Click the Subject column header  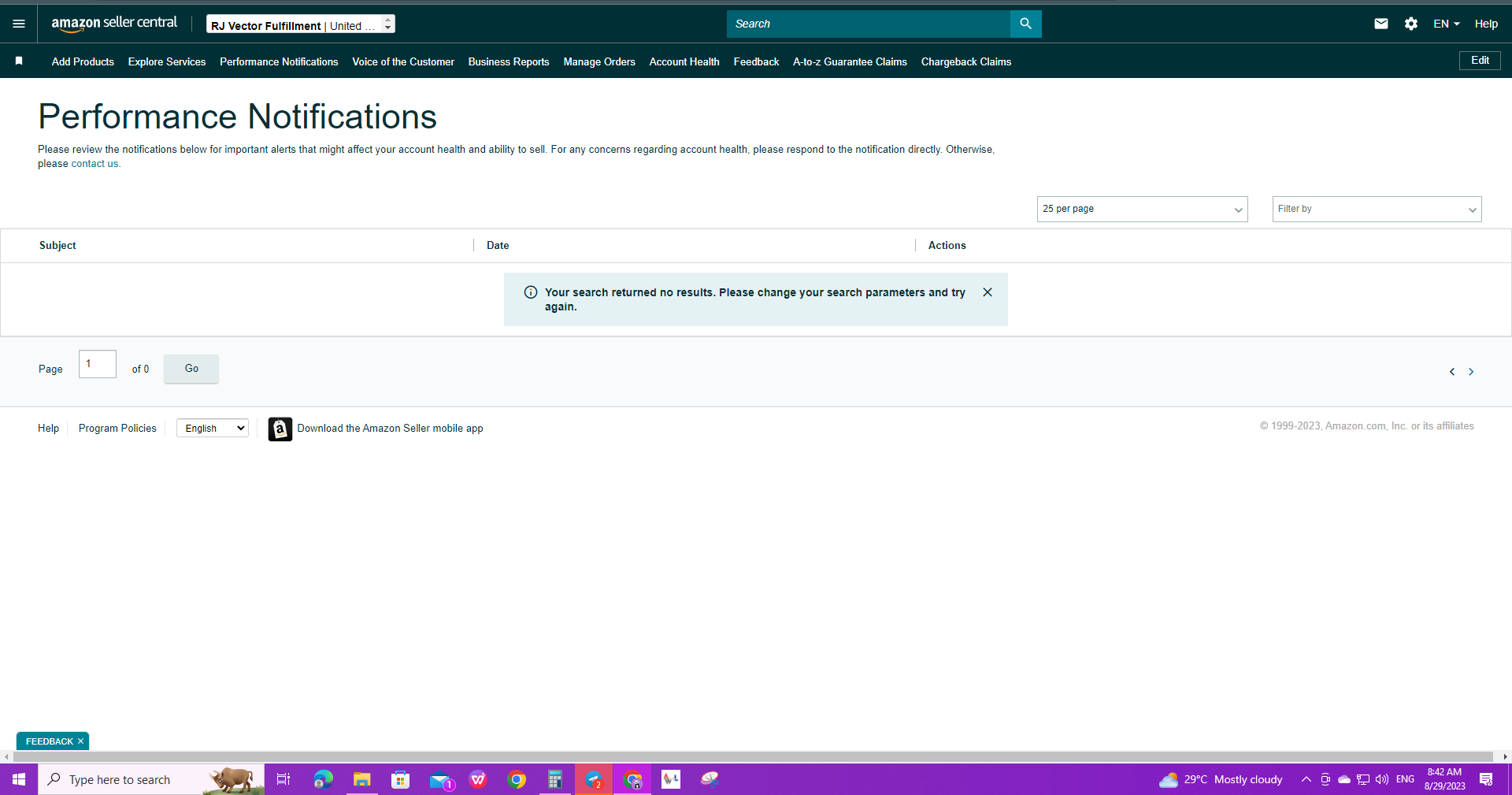pos(57,245)
